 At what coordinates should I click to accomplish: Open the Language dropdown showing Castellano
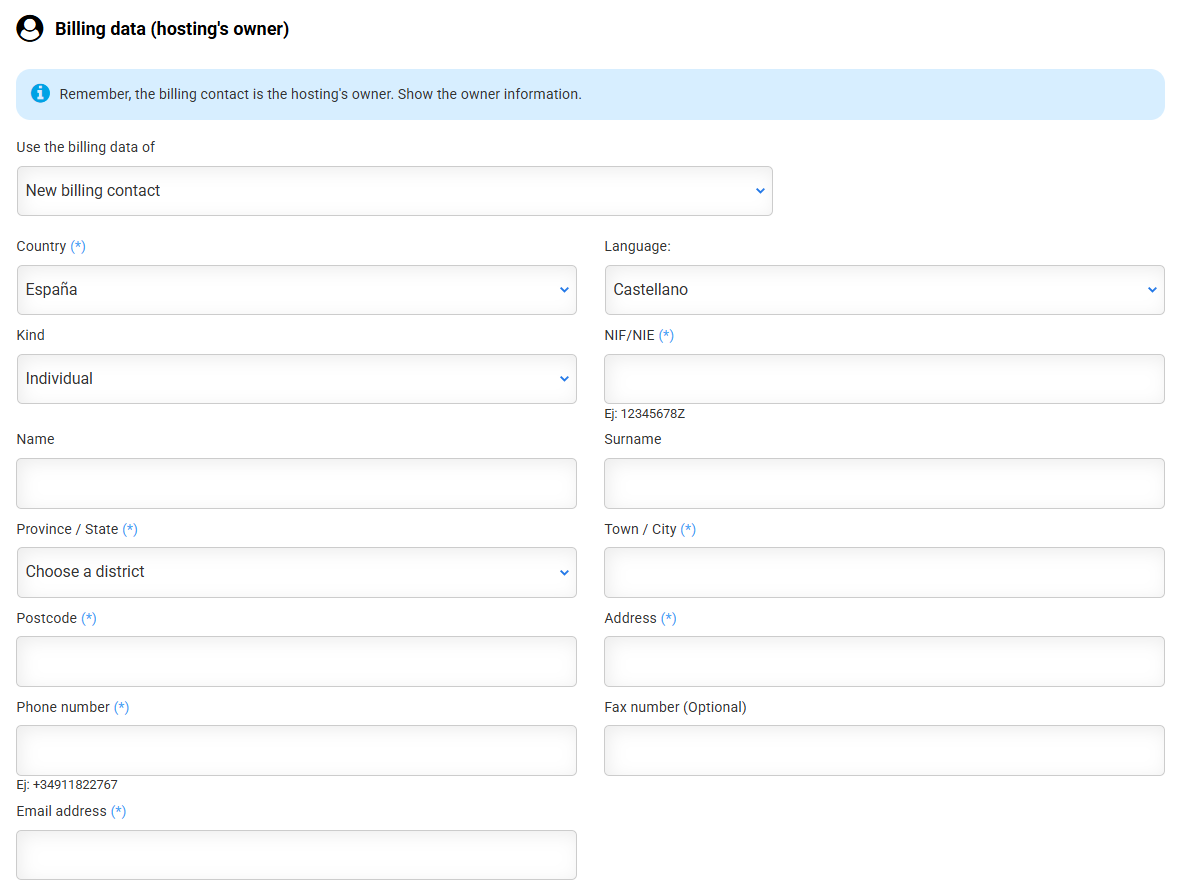(x=884, y=290)
